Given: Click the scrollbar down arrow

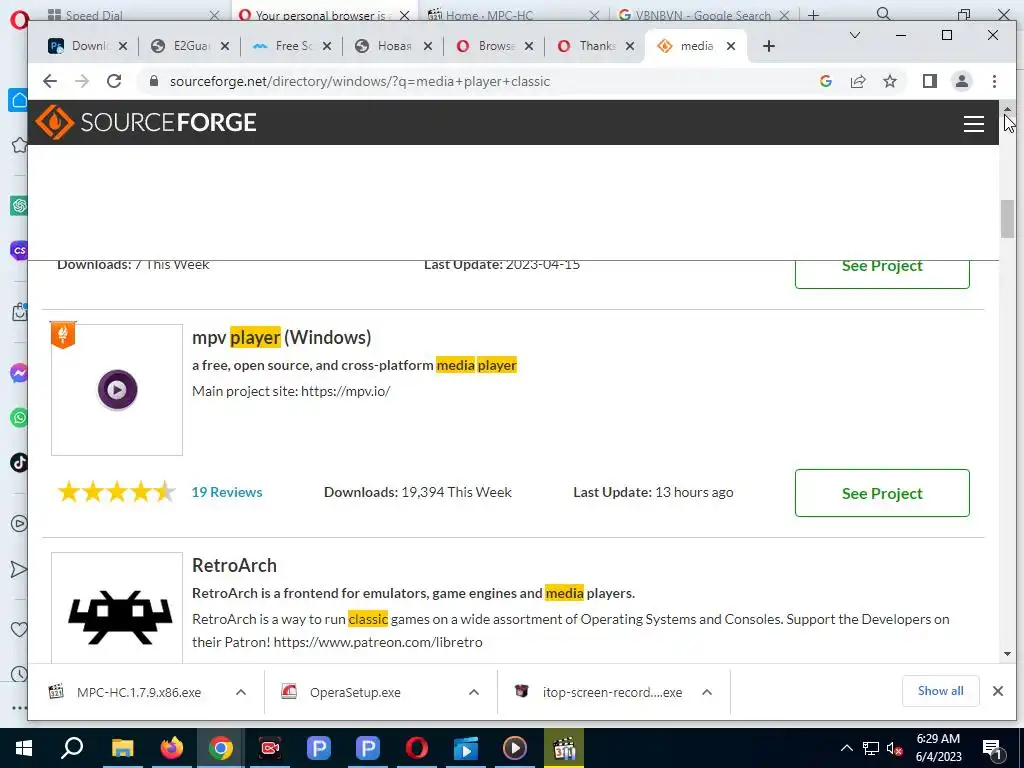Looking at the screenshot, I should pyautogui.click(x=1007, y=654).
